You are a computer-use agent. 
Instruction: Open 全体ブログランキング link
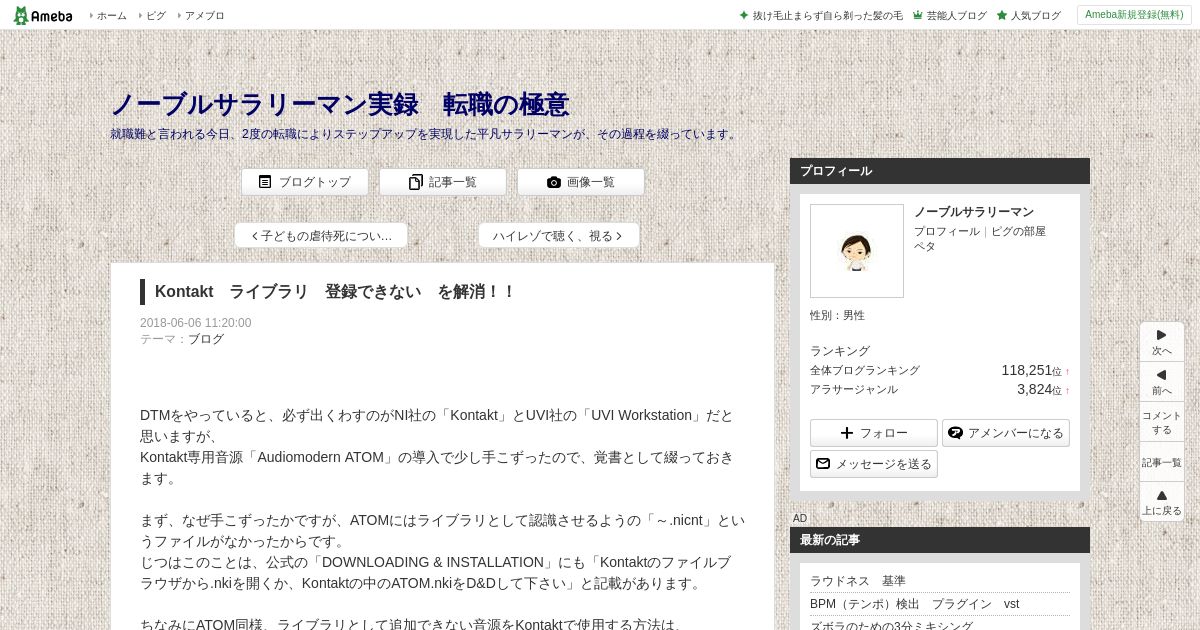click(x=865, y=370)
